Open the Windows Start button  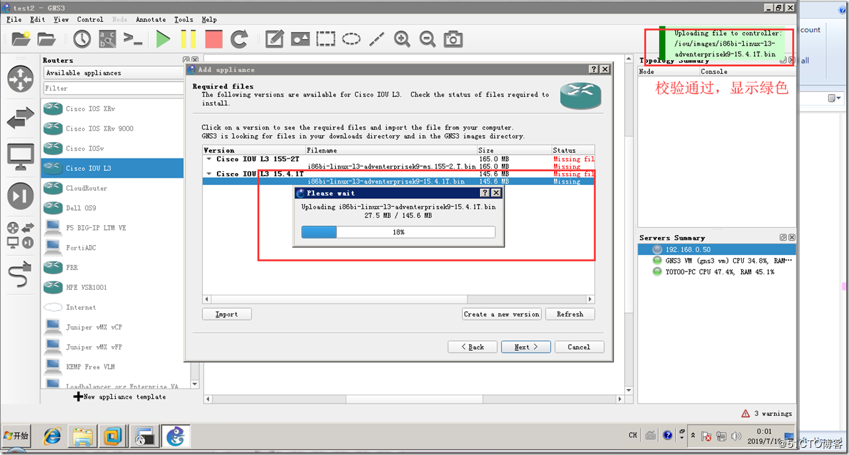pos(17,436)
